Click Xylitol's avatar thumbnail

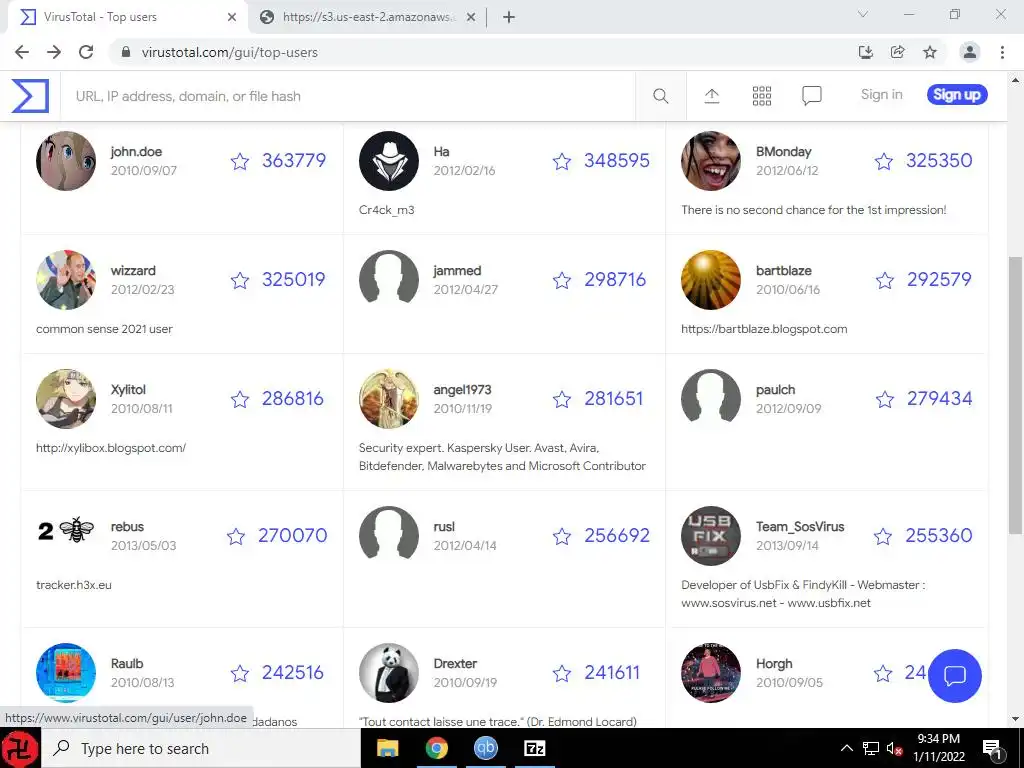click(66, 398)
